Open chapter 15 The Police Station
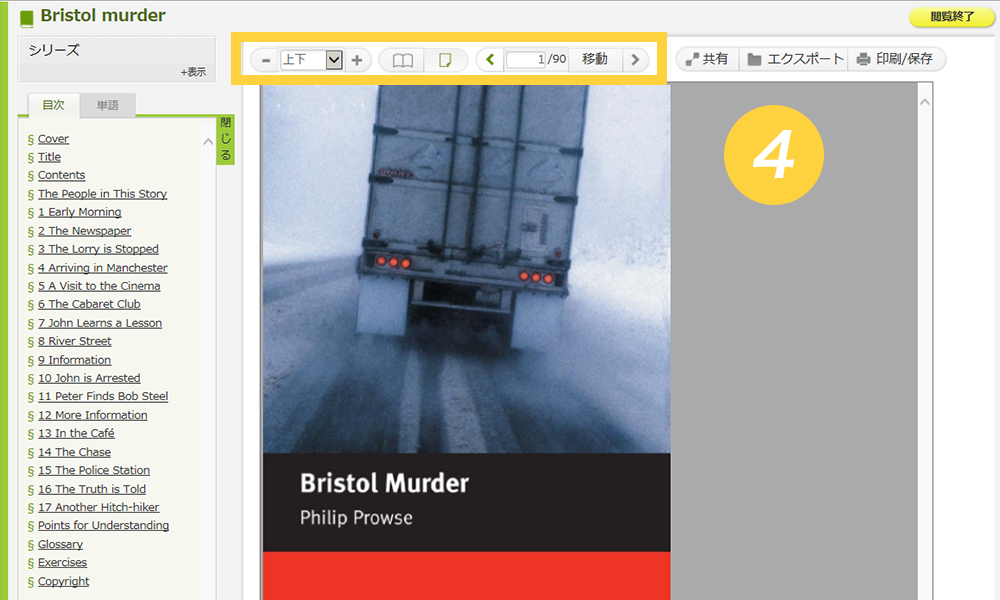 (x=94, y=471)
